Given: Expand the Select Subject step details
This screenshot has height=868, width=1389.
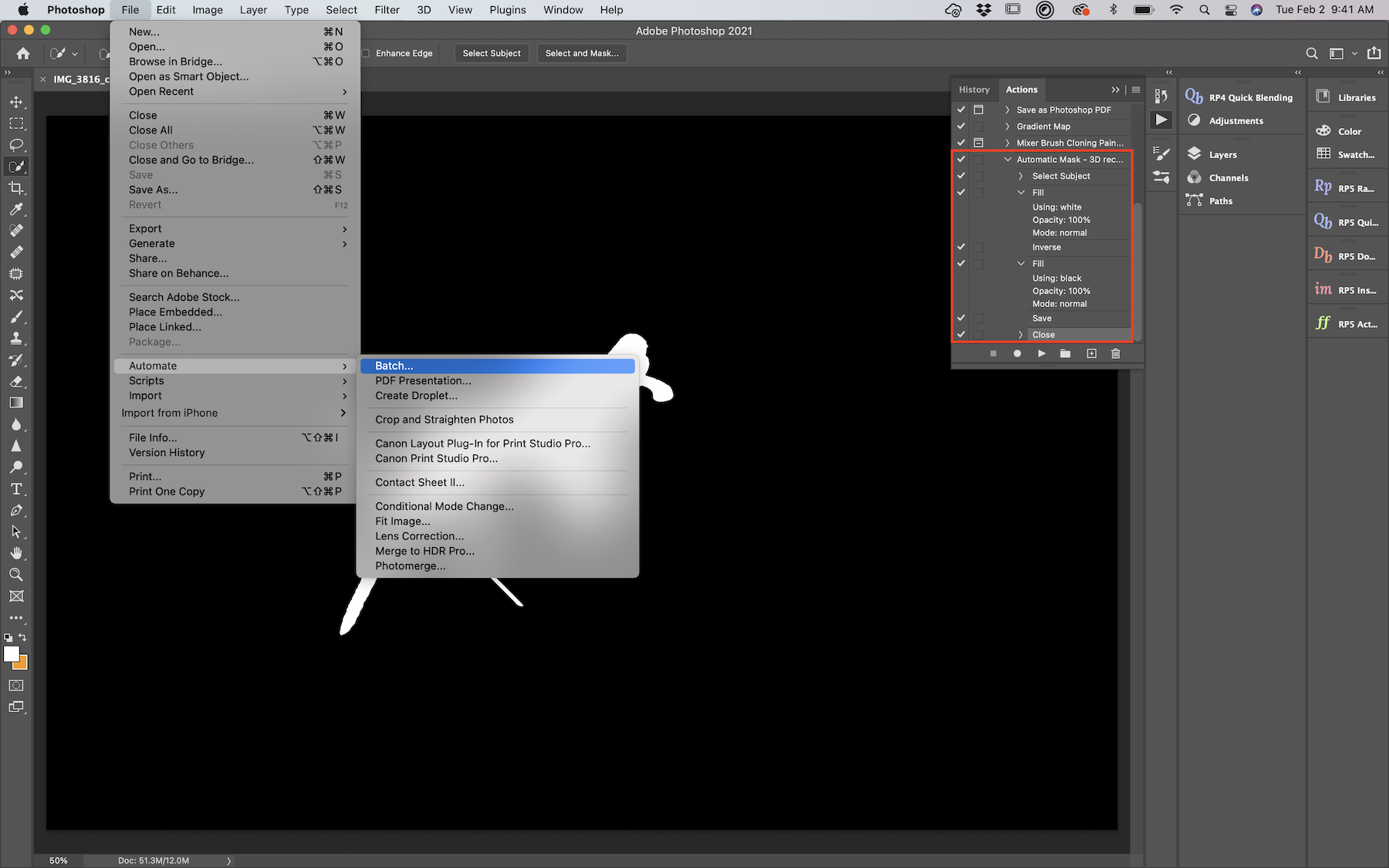Looking at the screenshot, I should (1021, 176).
